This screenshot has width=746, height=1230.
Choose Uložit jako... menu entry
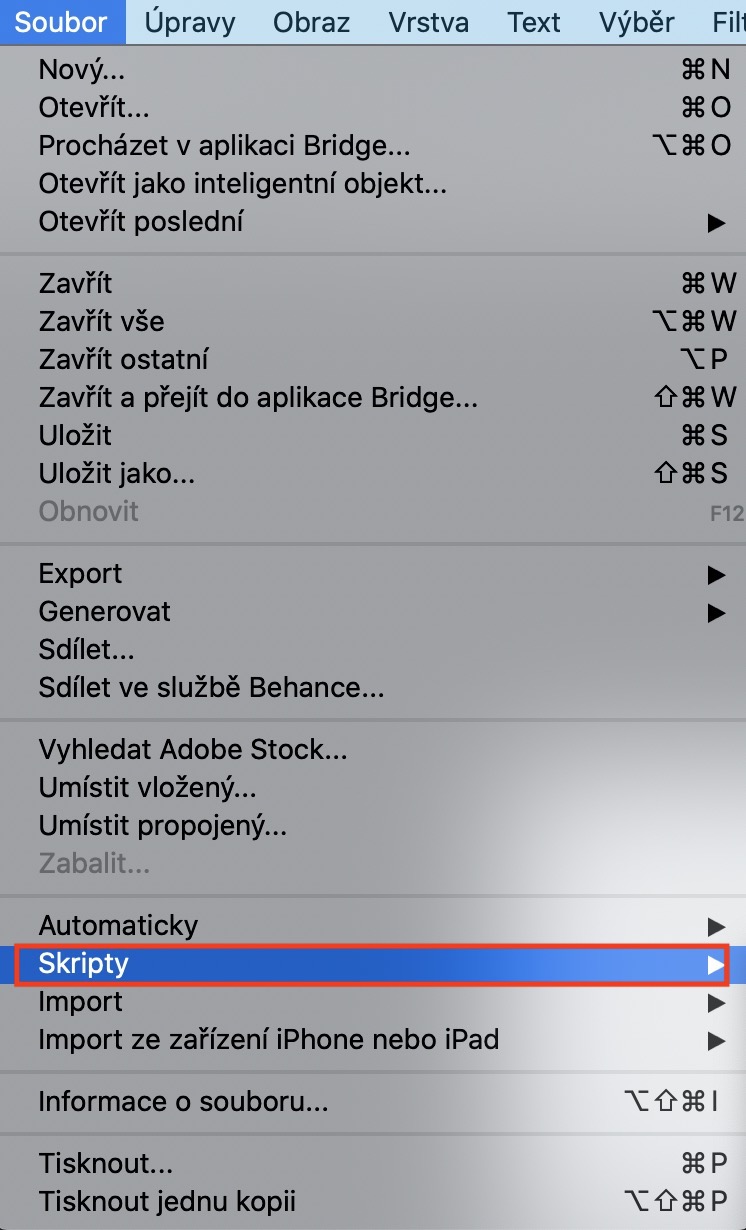(x=117, y=474)
